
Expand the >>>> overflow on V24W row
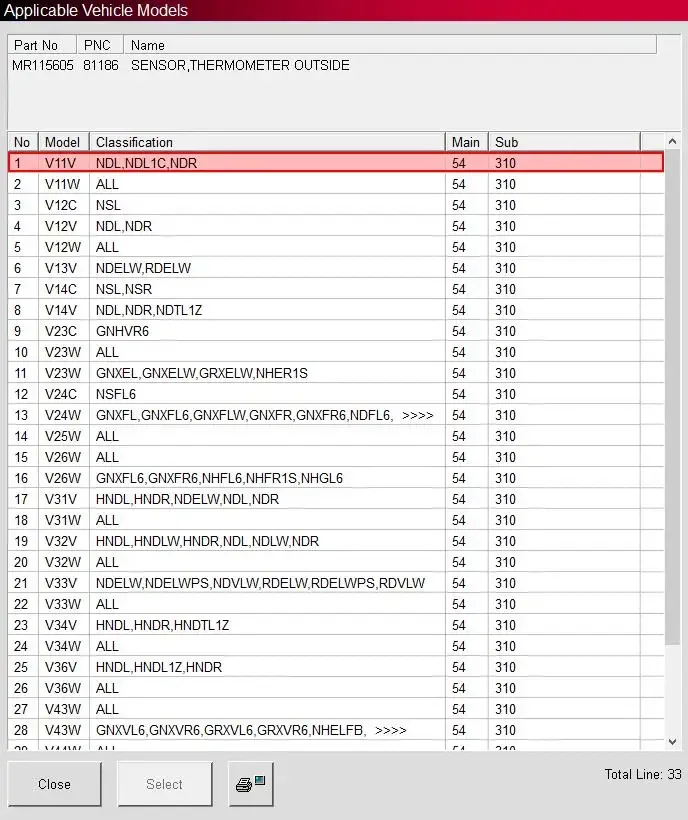(418, 415)
